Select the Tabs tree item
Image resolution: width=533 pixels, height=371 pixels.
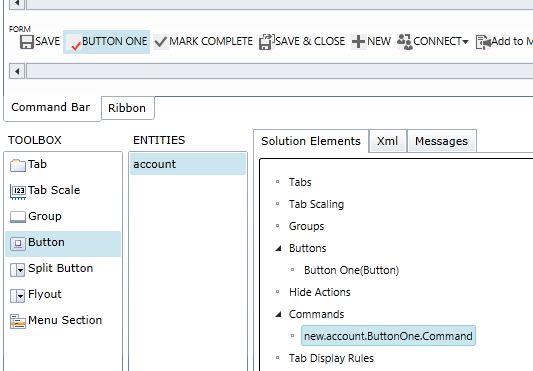(300, 182)
